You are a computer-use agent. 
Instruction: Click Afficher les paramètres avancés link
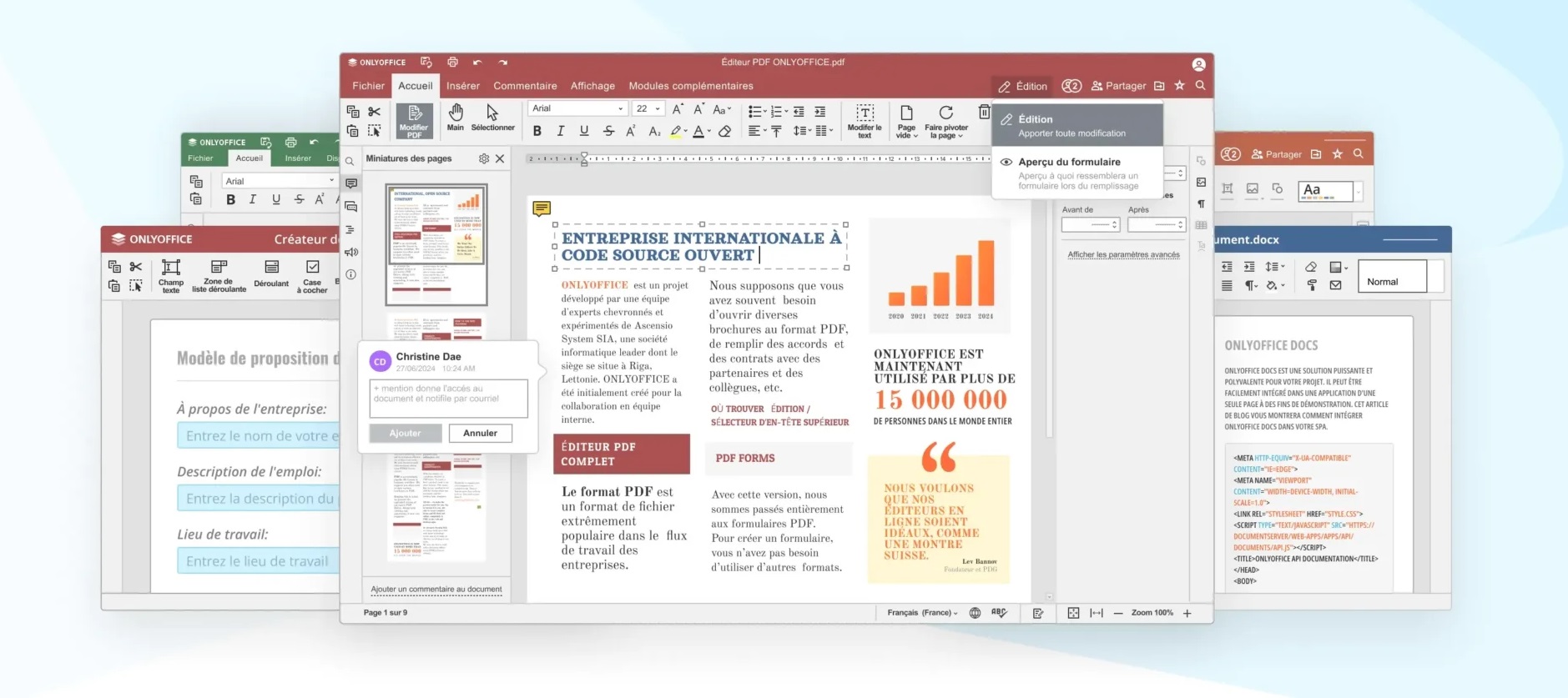click(x=1123, y=255)
